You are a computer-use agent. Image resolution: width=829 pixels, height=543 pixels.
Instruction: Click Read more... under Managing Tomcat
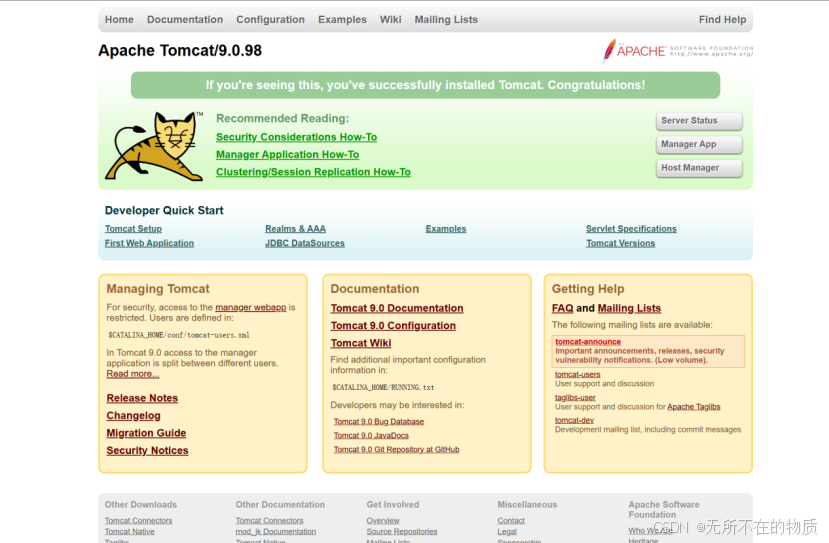pos(133,374)
